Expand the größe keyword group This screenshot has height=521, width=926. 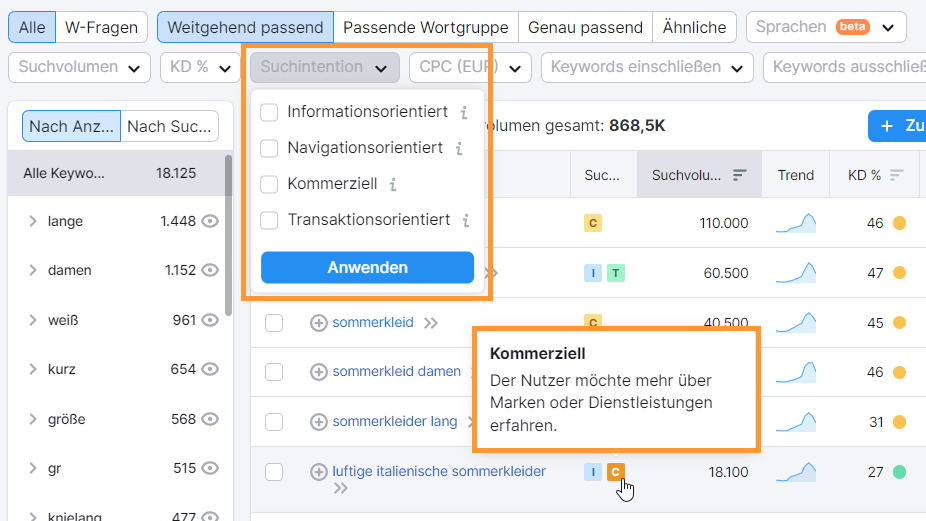(x=32, y=419)
